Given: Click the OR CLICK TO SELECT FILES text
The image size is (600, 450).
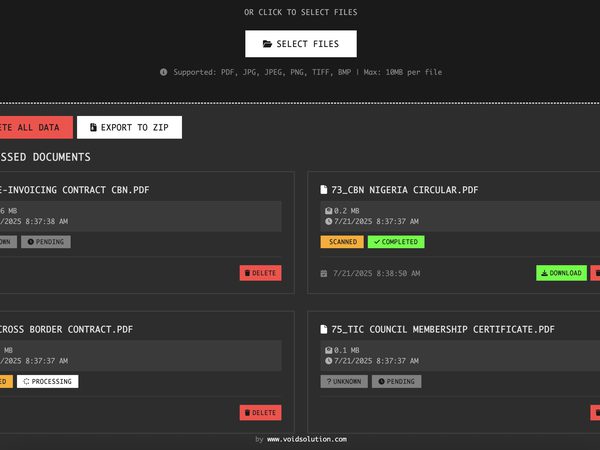Looking at the screenshot, I should [301, 12].
